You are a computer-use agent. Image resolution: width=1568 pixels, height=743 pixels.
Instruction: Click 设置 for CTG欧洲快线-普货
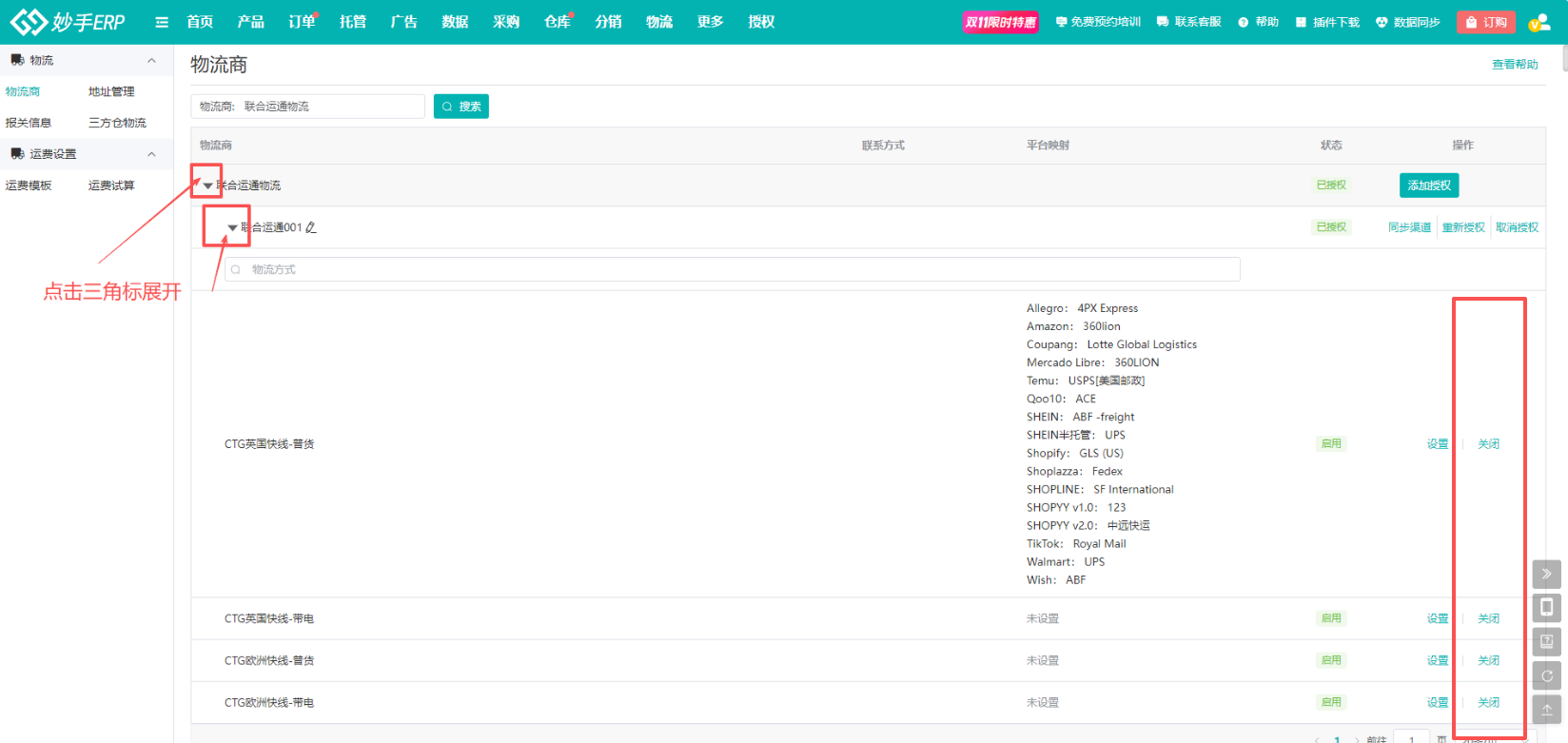click(1438, 660)
